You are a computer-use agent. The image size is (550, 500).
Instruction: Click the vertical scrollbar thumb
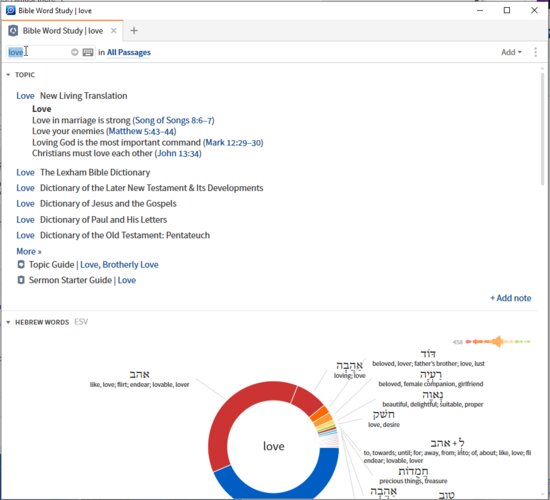tap(542, 128)
